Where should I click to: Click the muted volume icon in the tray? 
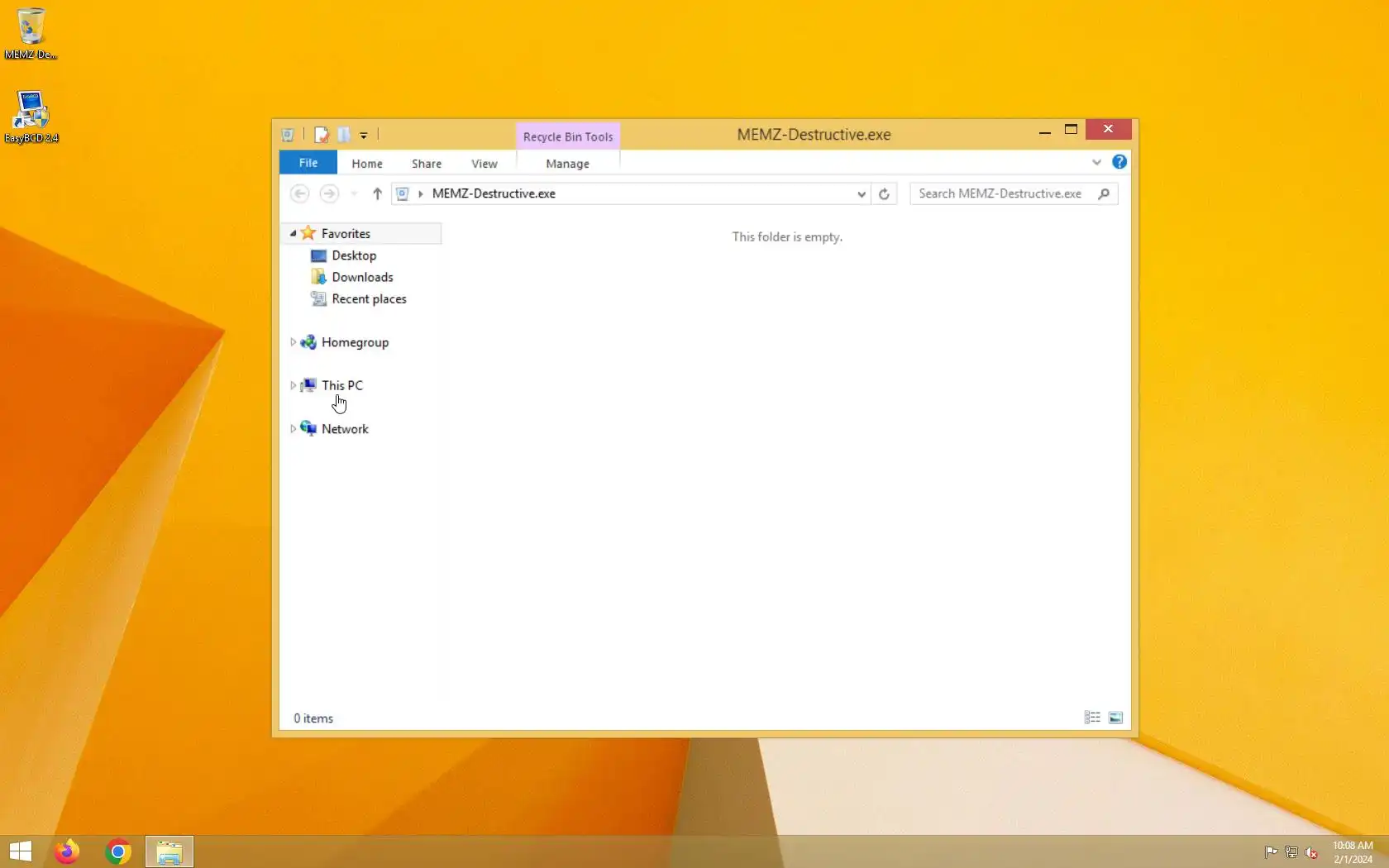click(1311, 852)
